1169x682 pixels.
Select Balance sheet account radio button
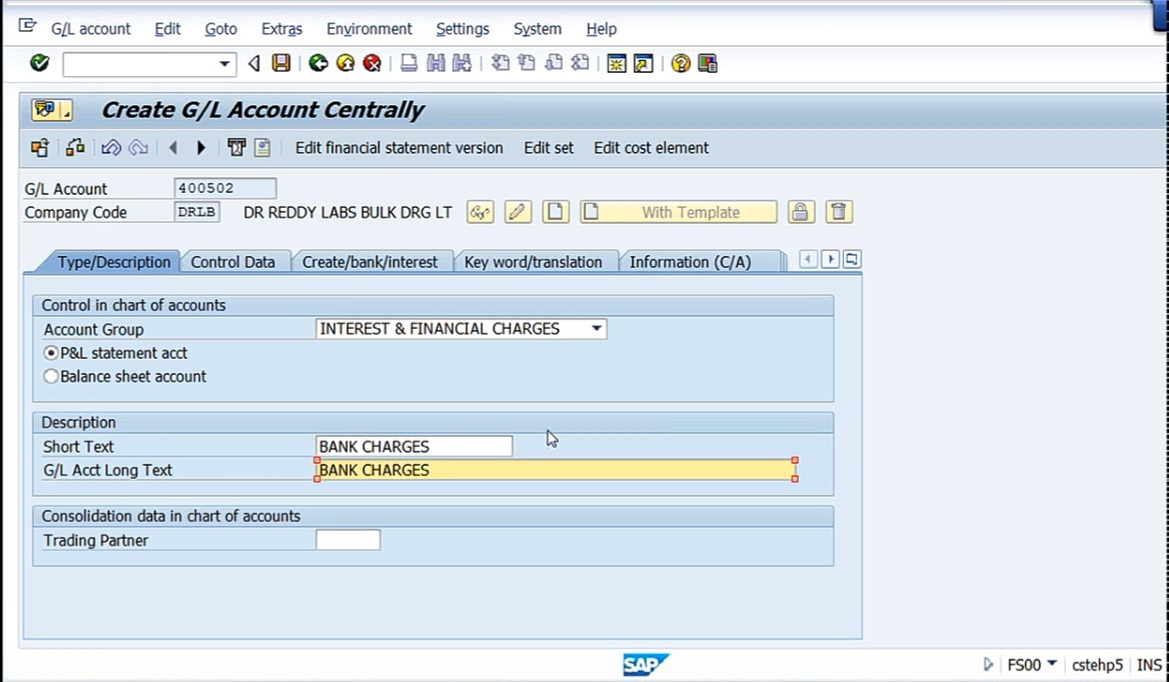tap(51, 376)
